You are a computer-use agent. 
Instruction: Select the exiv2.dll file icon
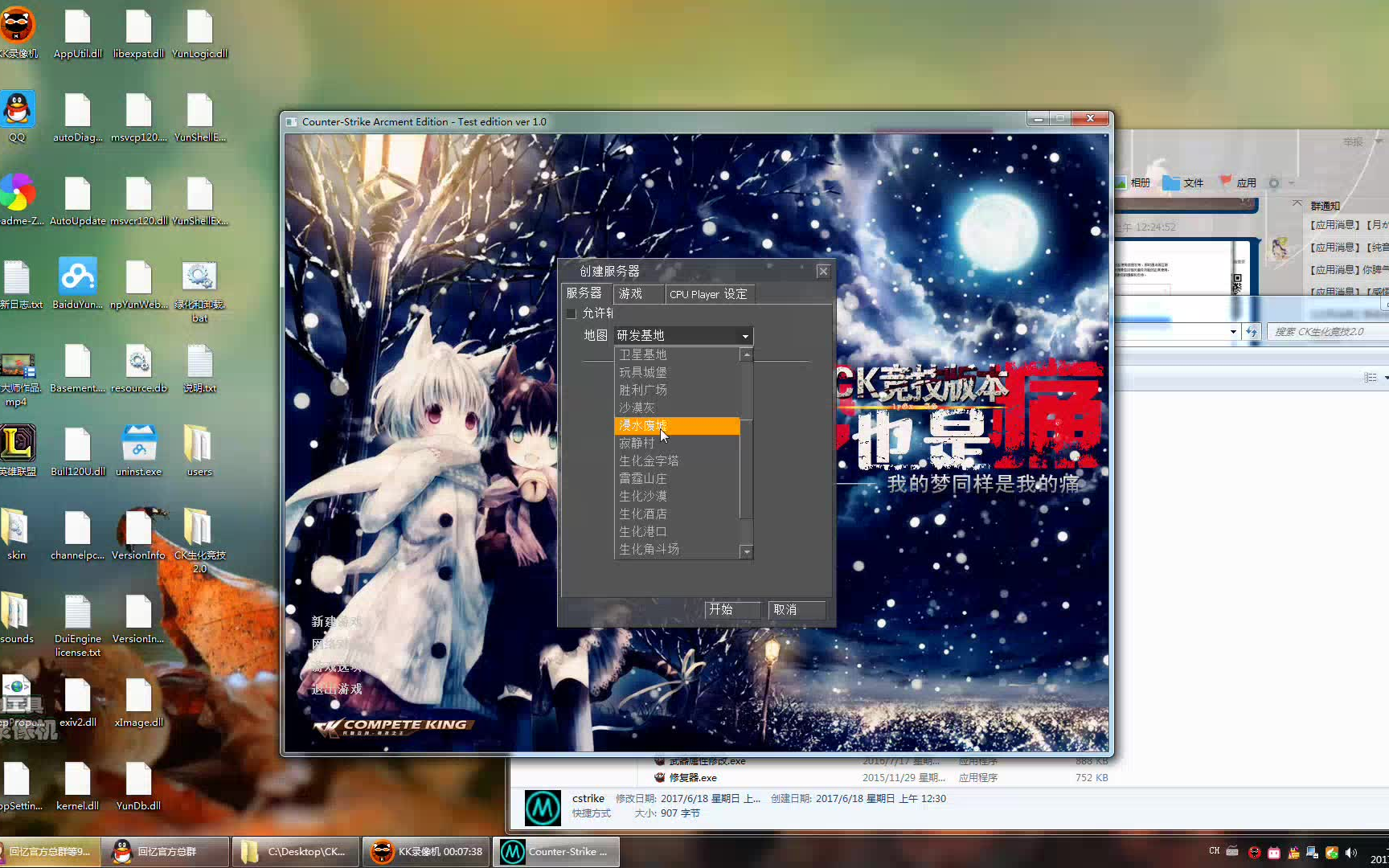coord(78,702)
